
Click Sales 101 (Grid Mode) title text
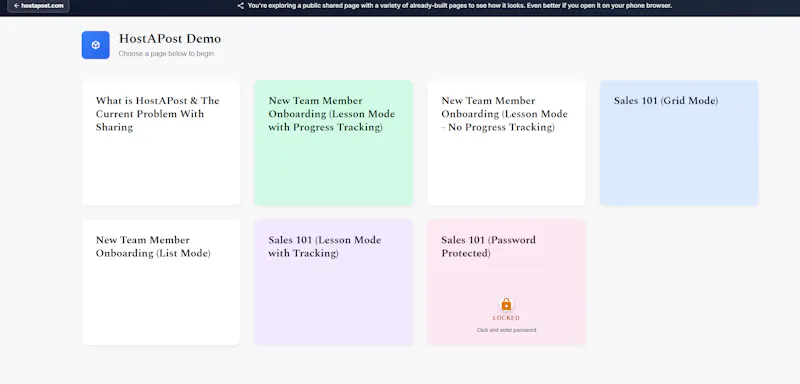click(666, 100)
